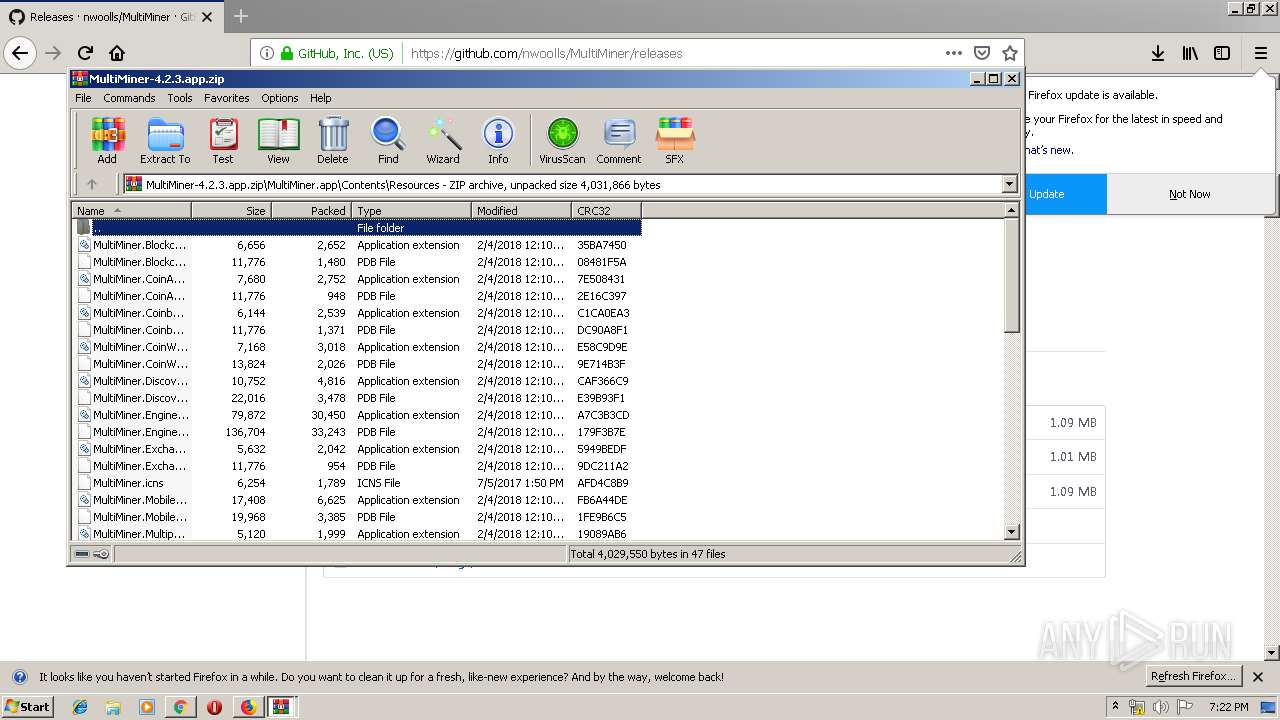Click the taskbar clock 7:22 PM
This screenshot has width=1280, height=720.
(1228, 707)
